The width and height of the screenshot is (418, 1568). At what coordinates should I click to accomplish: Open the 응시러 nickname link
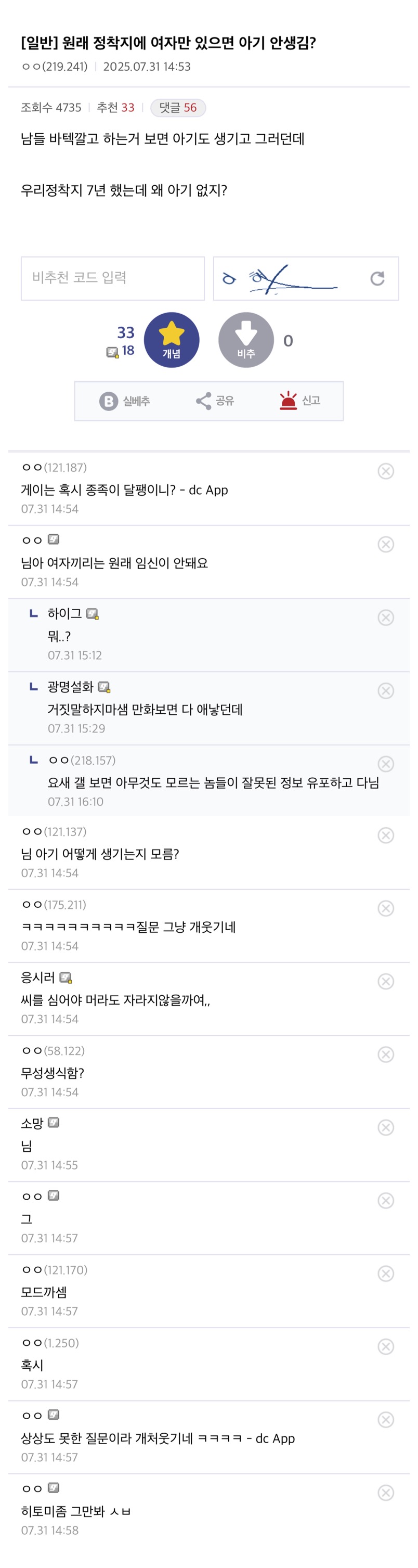coord(38,978)
